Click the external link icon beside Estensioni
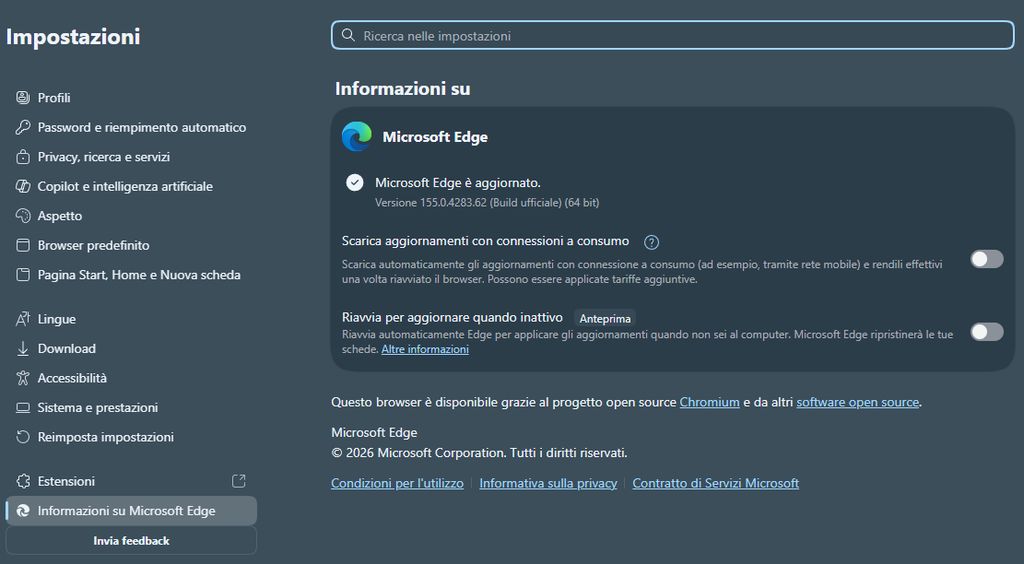 tap(239, 481)
